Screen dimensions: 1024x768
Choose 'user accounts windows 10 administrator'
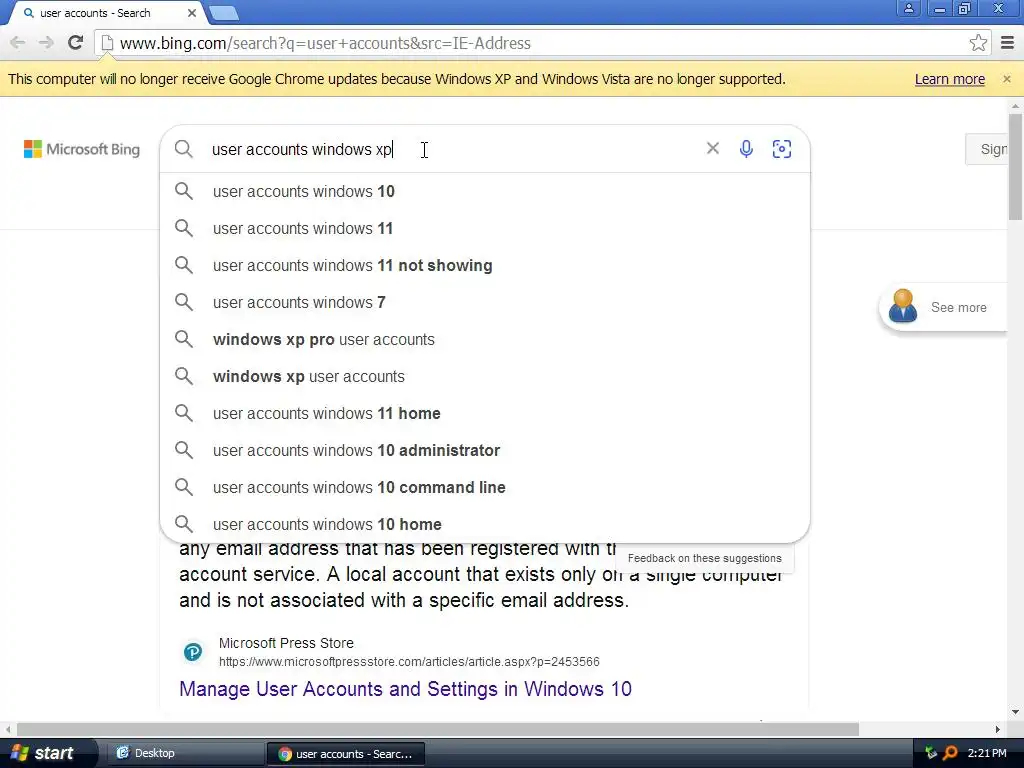485,451
